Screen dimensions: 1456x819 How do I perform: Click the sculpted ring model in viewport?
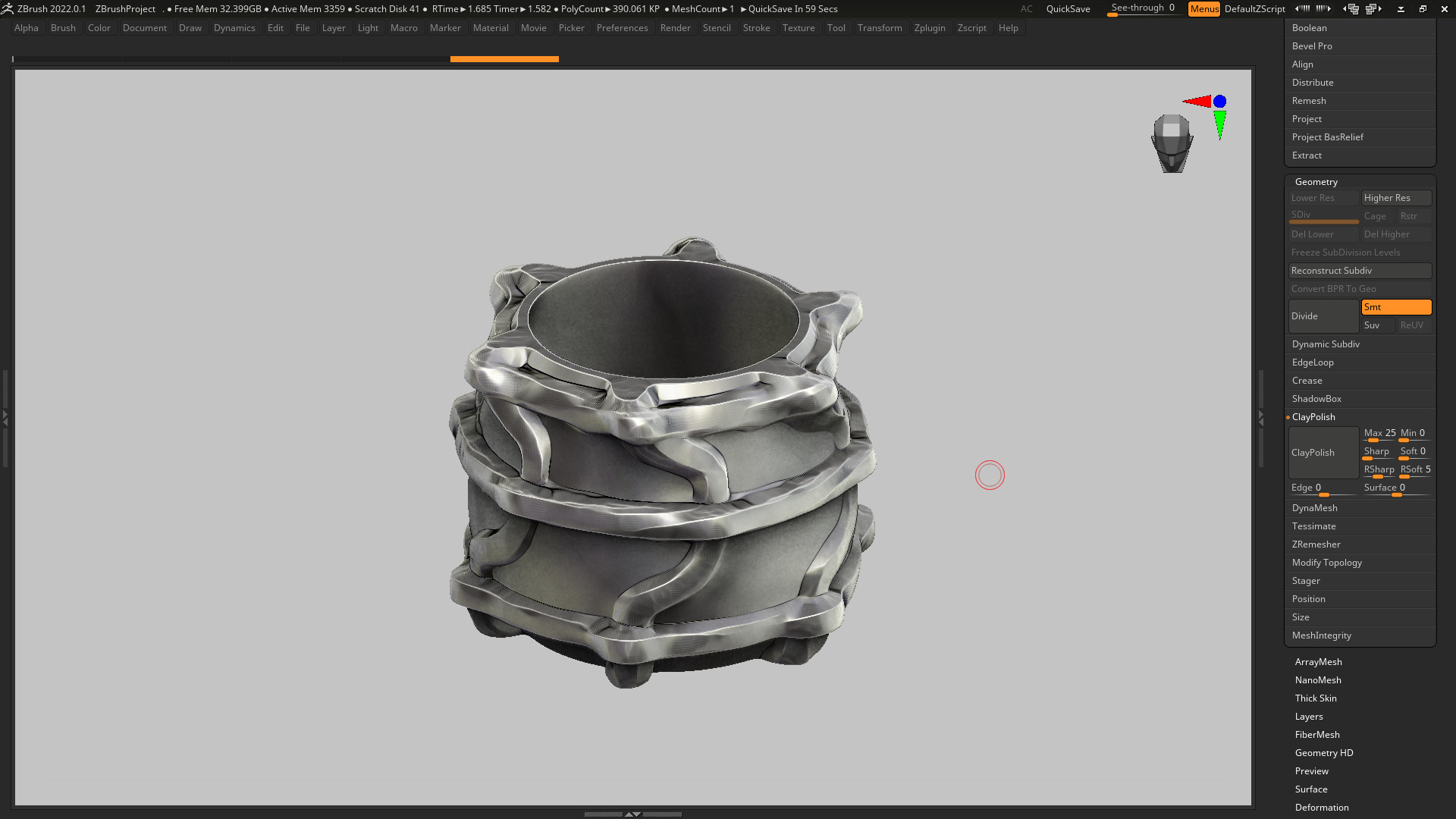661,463
